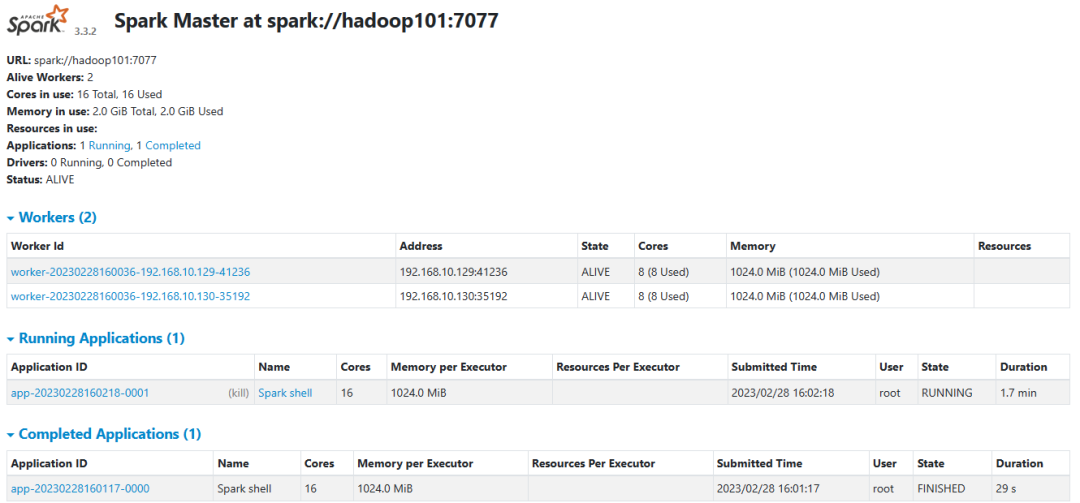Open application app-20230228160218-0001

pos(80,393)
